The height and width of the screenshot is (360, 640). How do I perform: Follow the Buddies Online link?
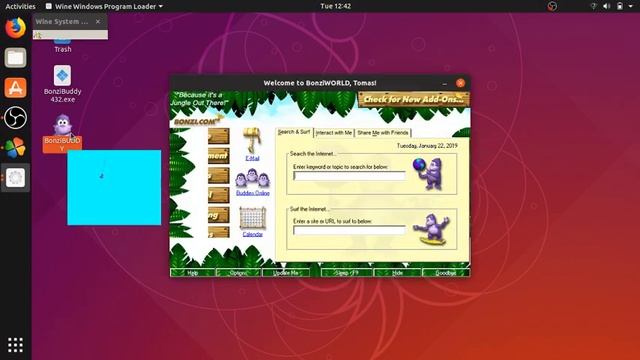pos(253,193)
